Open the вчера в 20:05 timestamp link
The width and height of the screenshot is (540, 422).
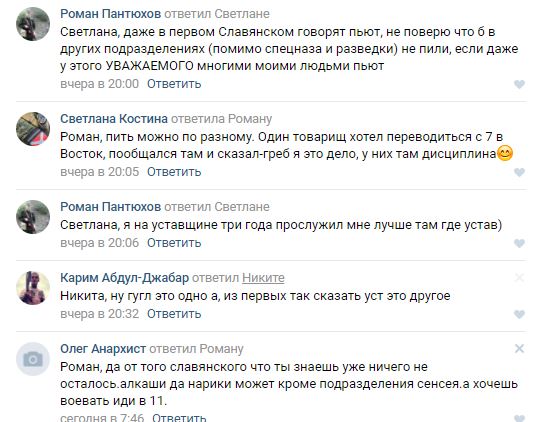100,172
